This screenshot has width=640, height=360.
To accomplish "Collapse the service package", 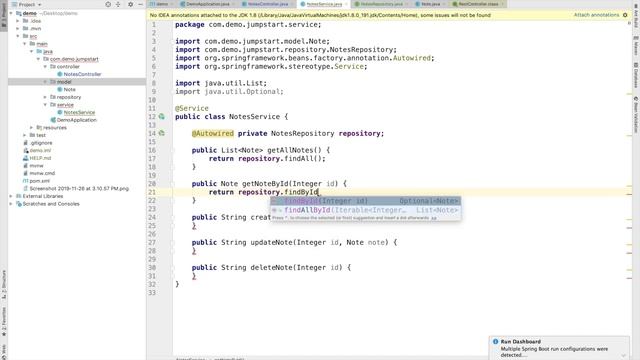I will 45,104.
